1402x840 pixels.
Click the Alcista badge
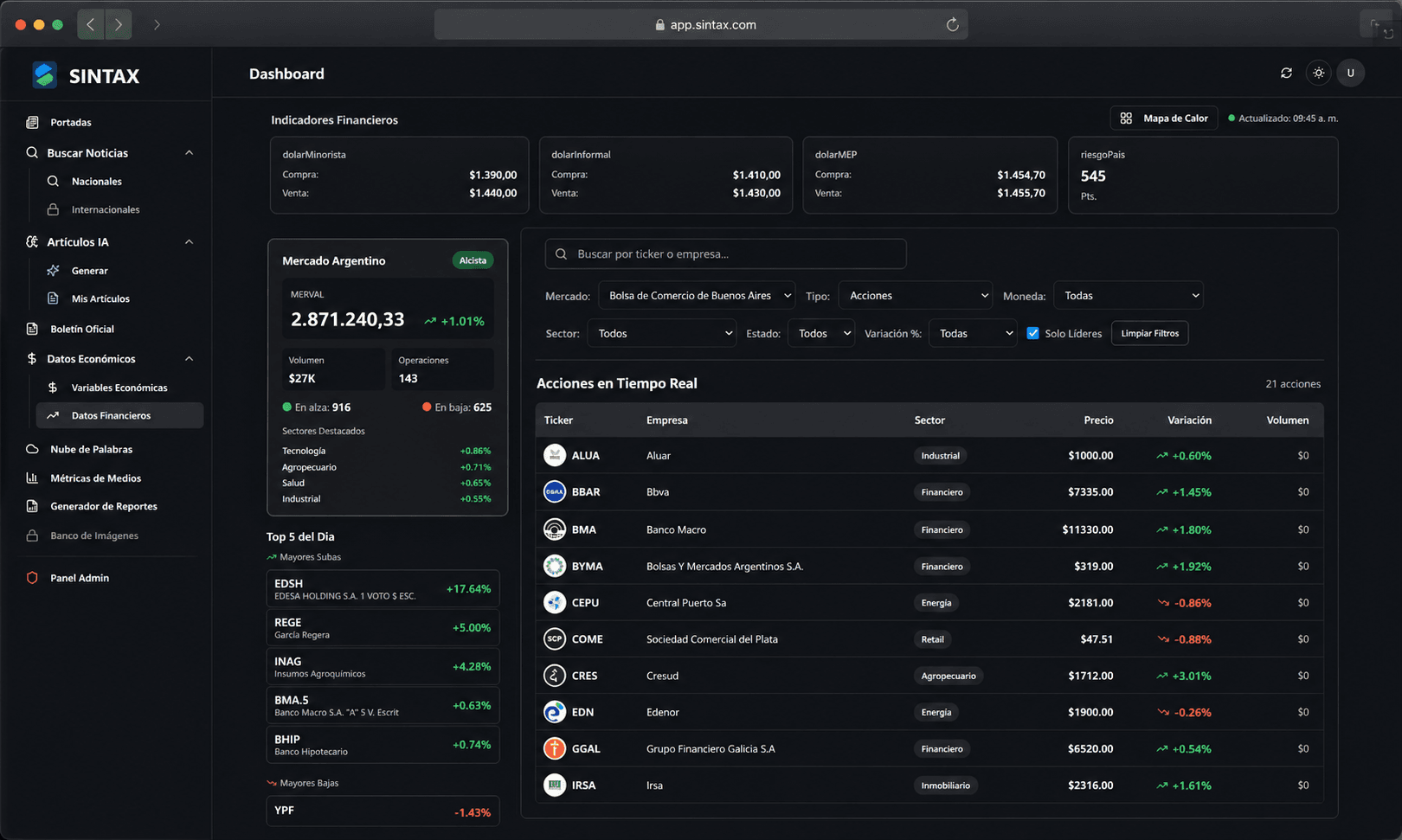473,260
